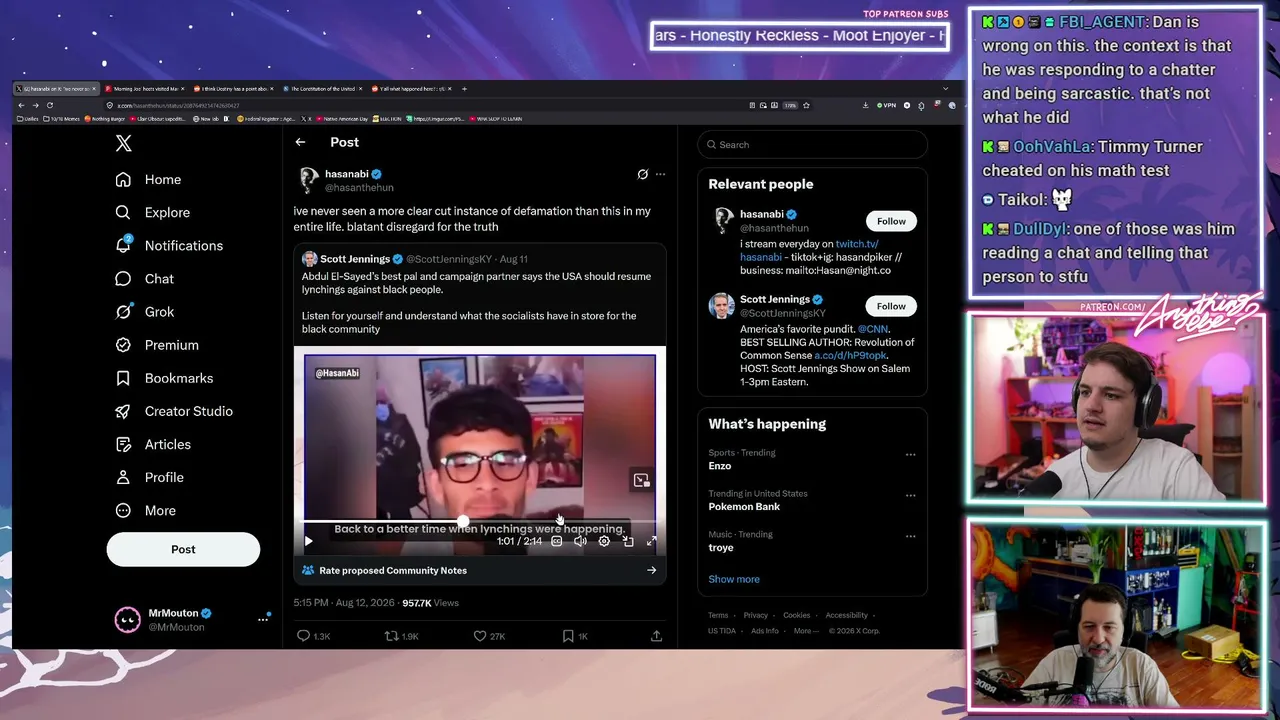Open the Chat section
This screenshot has height=720, width=1280.
pyautogui.click(x=145, y=279)
